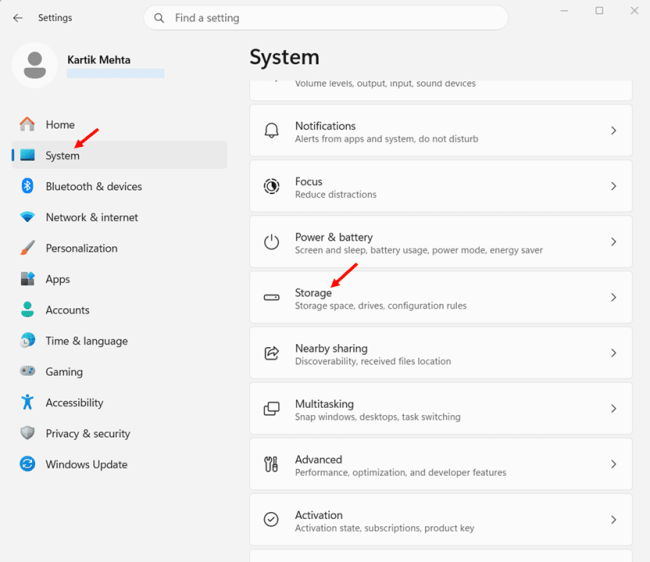Viewport: 650px width, 562px height.
Task: Minimize the Settings window
Action: pyautogui.click(x=564, y=11)
